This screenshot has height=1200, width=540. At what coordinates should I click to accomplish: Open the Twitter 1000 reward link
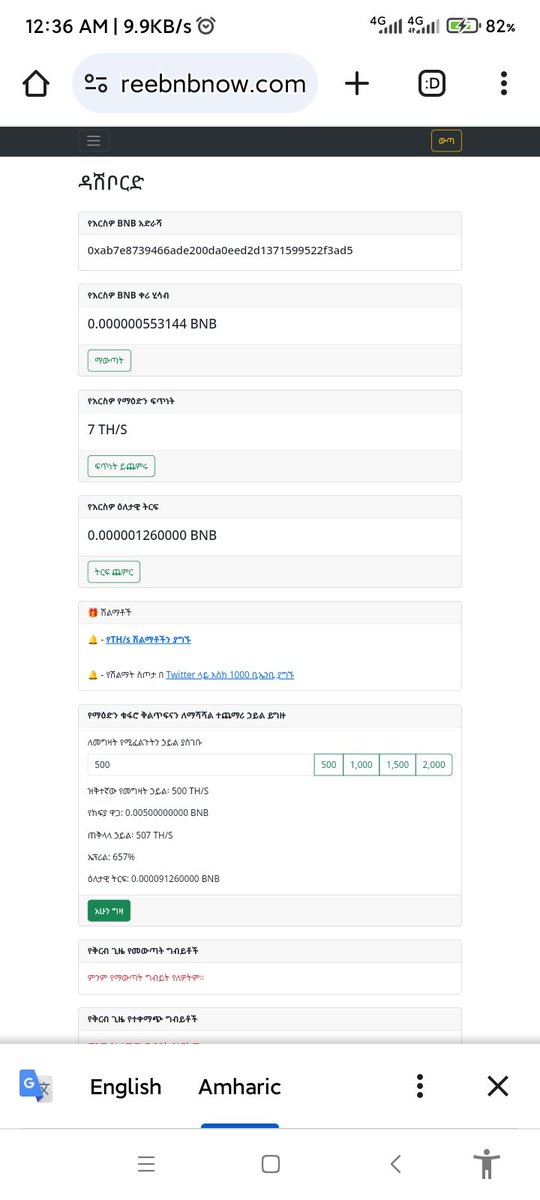pos(230,675)
